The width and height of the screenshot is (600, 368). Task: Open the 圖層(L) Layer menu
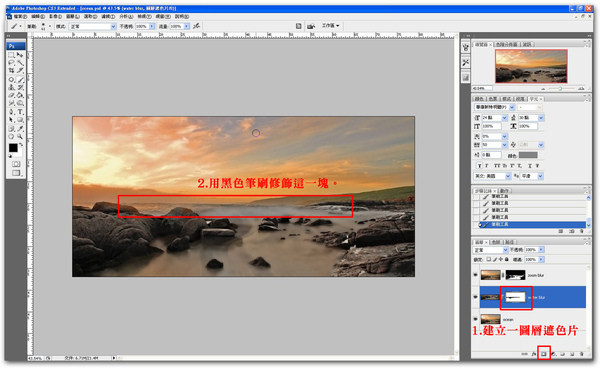(73, 16)
